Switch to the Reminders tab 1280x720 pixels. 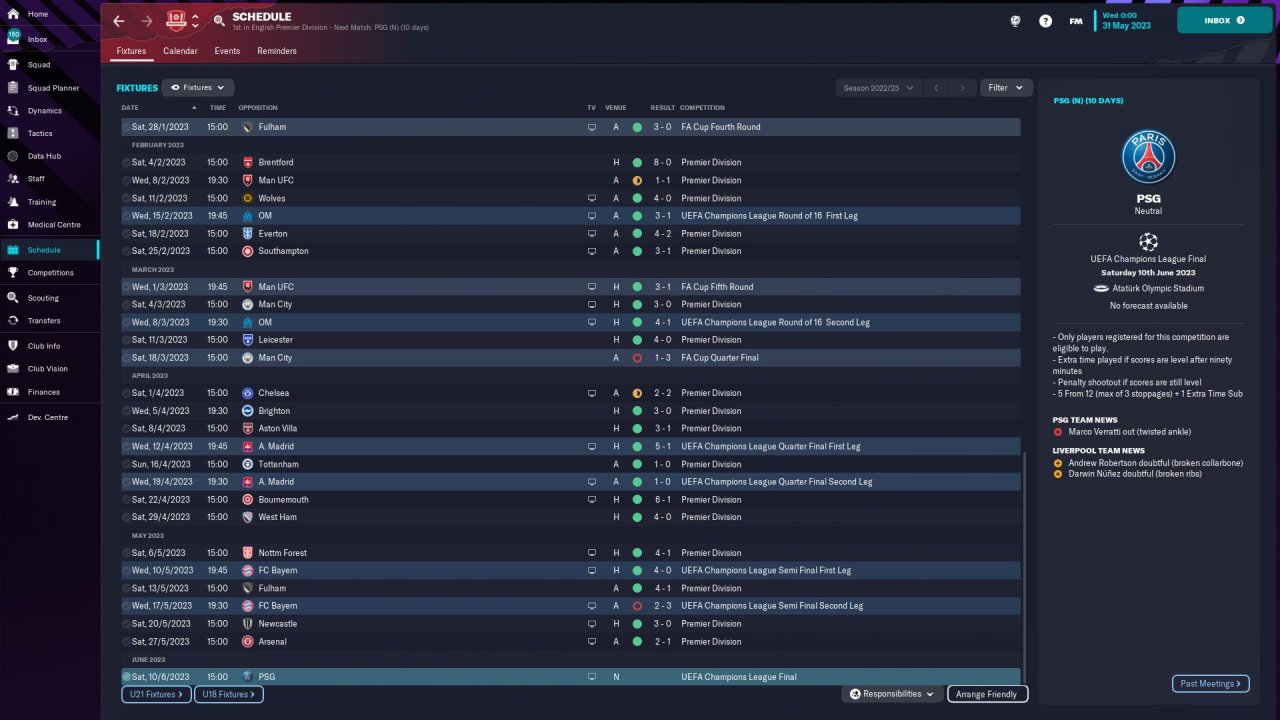277,51
